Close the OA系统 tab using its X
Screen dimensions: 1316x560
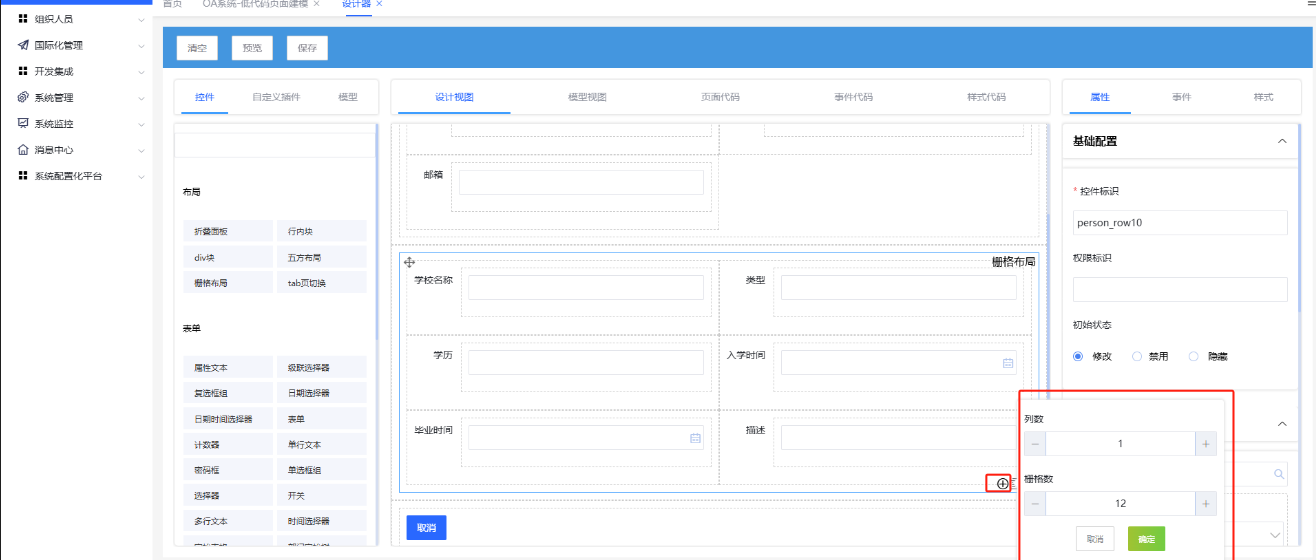coord(317,4)
